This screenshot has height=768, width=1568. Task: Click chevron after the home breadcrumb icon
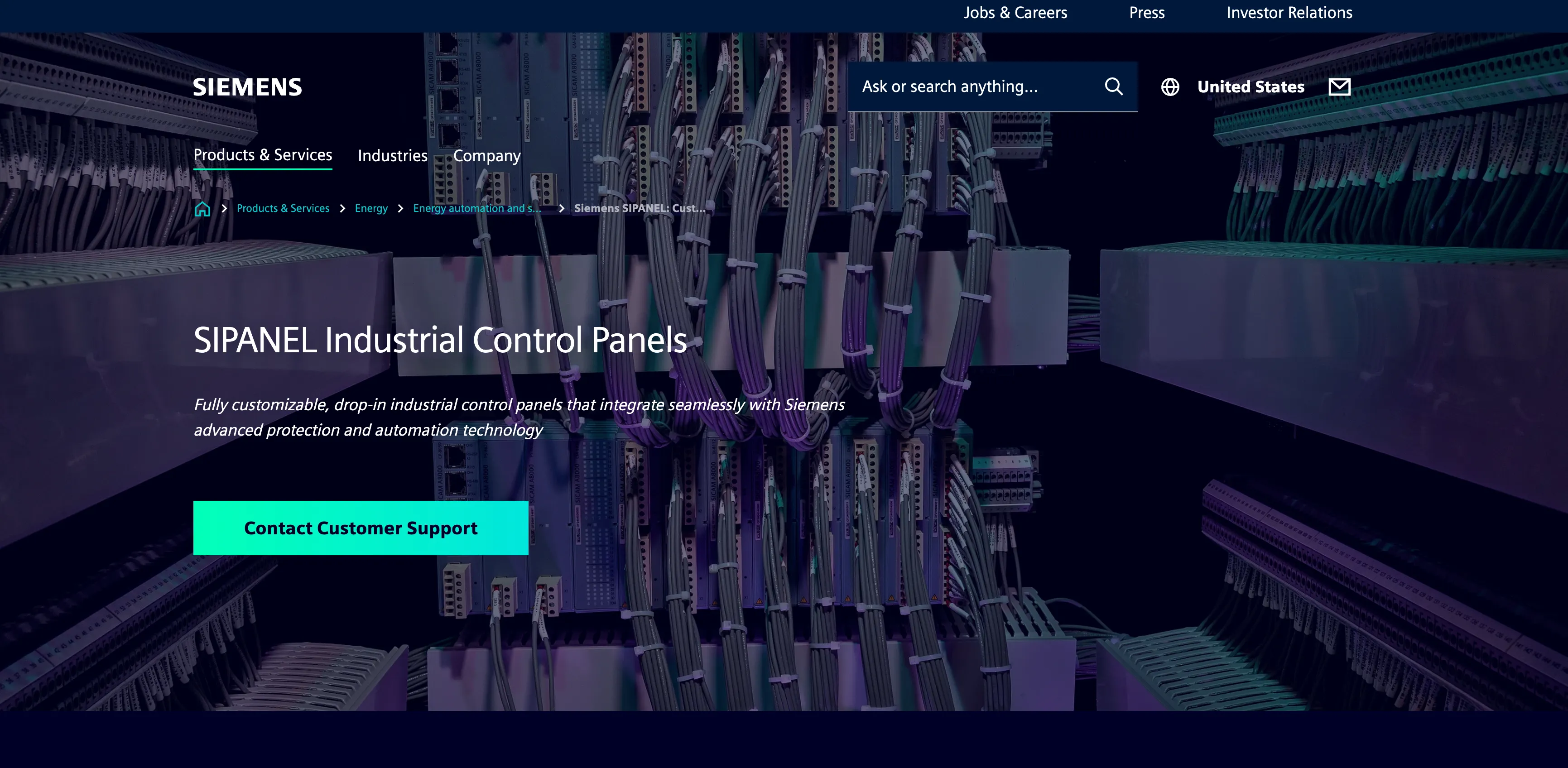[224, 209]
